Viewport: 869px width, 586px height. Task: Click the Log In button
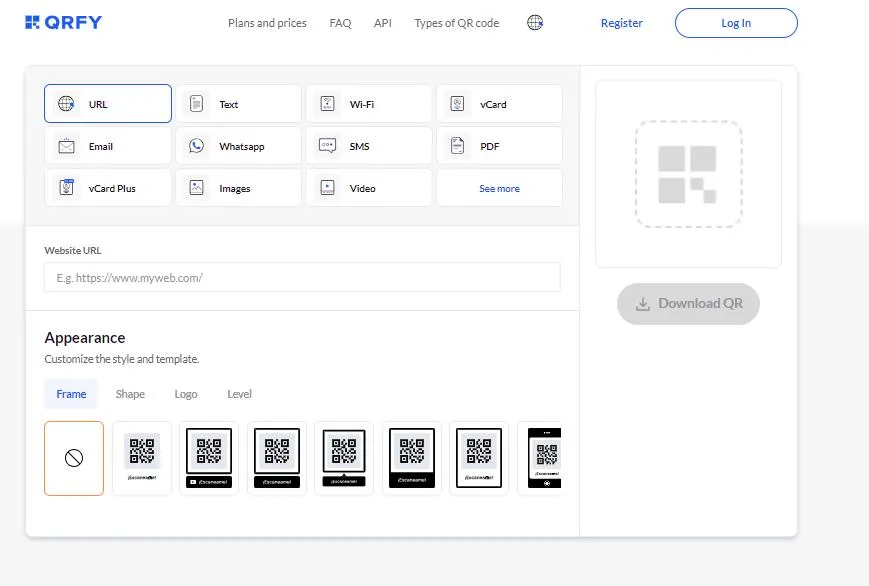click(736, 23)
